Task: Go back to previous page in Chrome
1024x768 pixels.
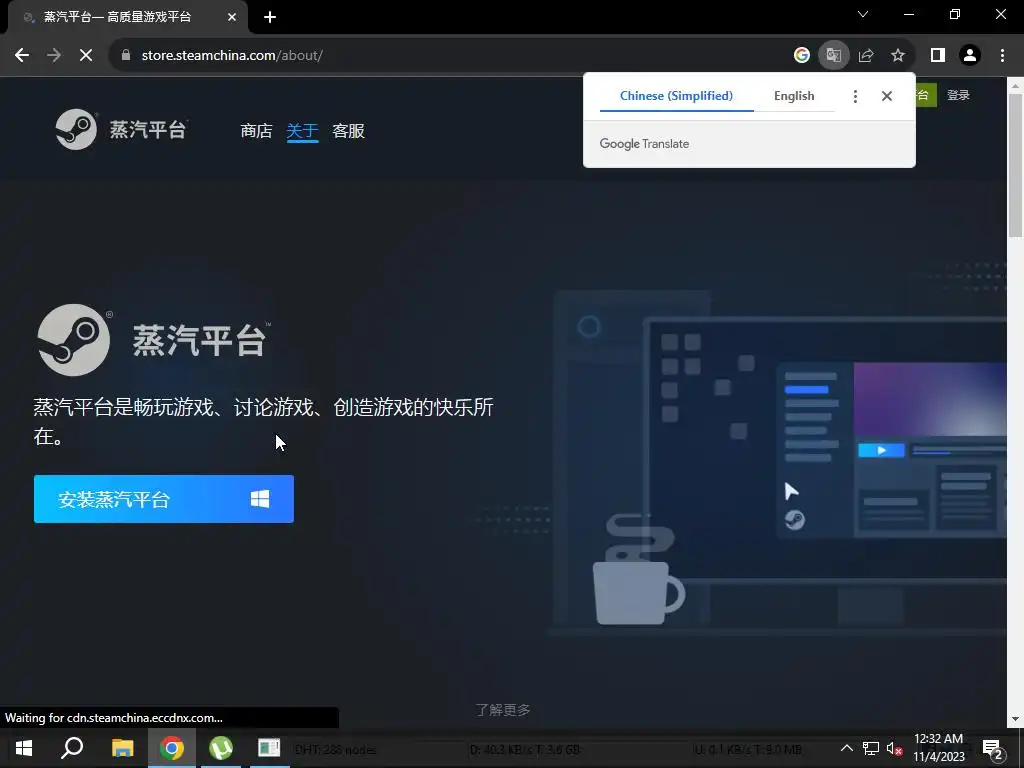Action: pyautogui.click(x=22, y=56)
